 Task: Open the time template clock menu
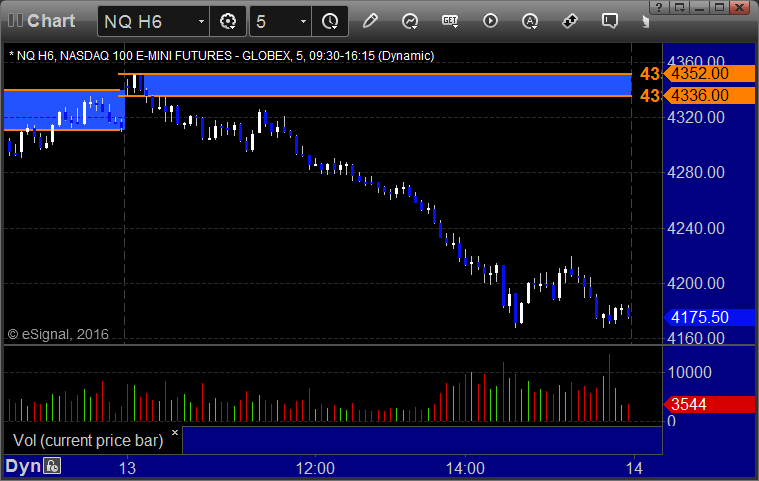(x=330, y=22)
